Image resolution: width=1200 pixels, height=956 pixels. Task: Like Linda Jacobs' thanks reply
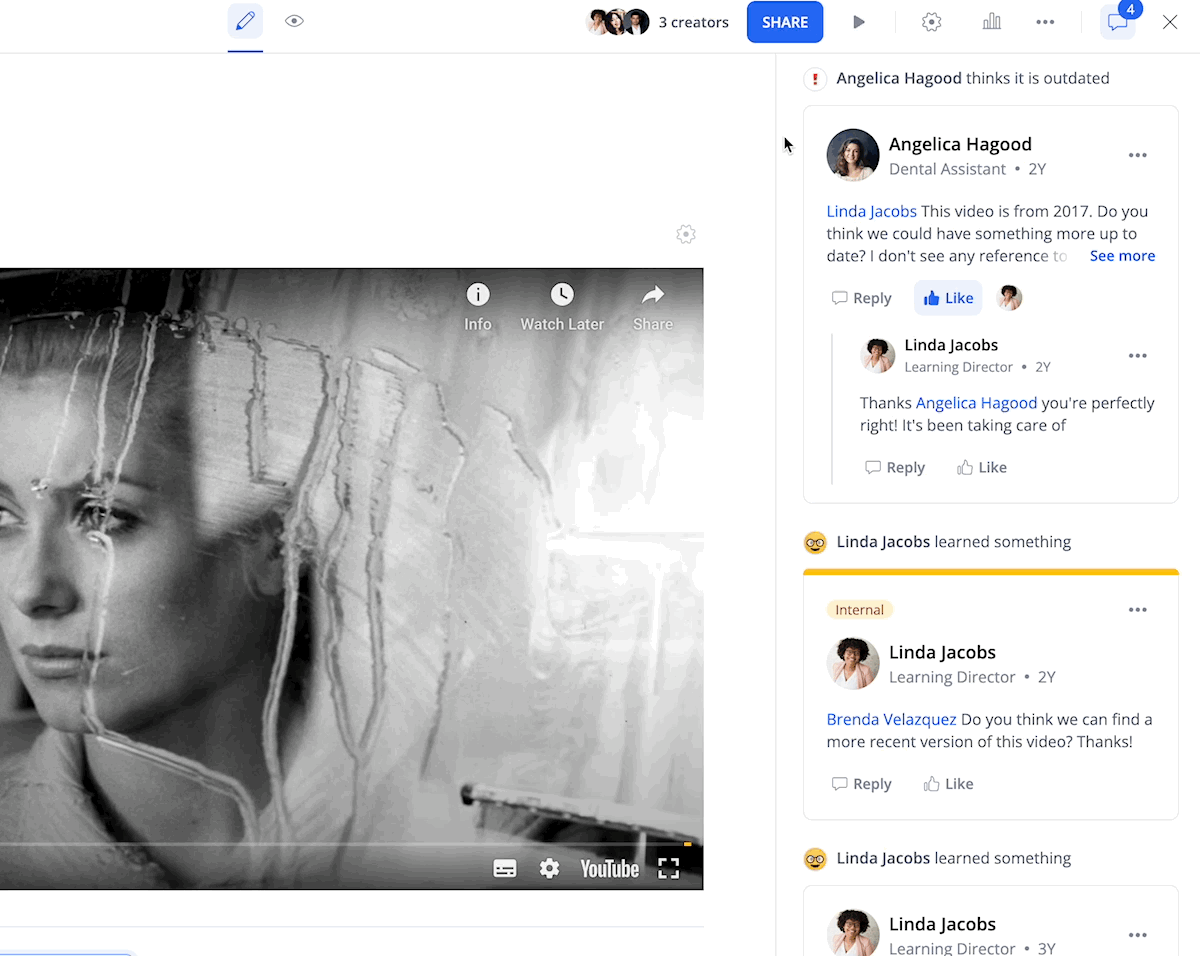click(x=982, y=467)
